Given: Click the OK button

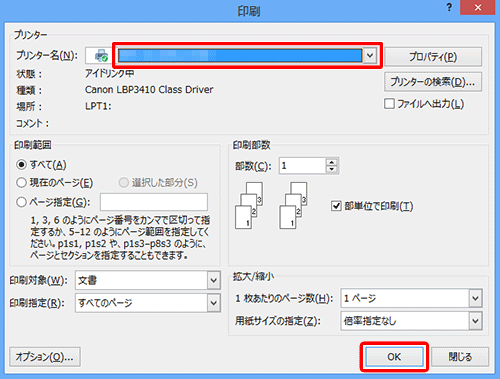Looking at the screenshot, I should 394,357.
